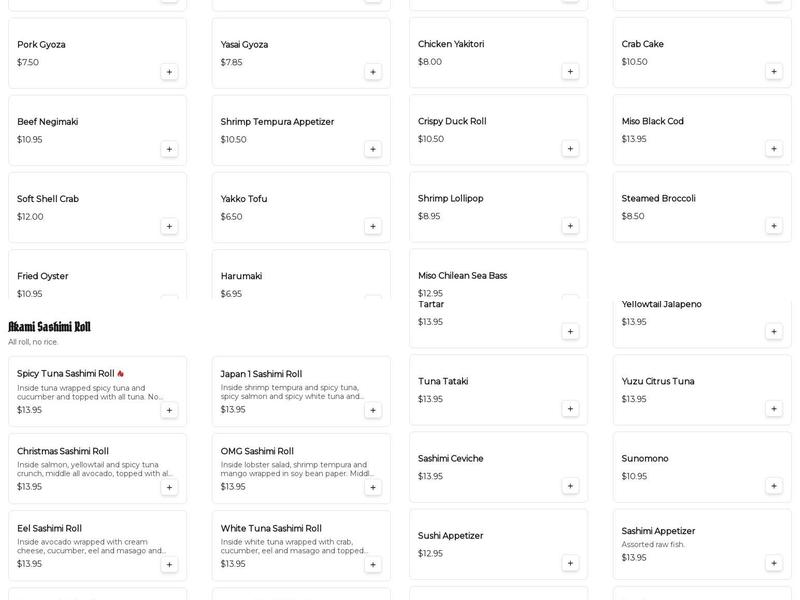Click plus on Steamed Broccoli

pos(773,226)
